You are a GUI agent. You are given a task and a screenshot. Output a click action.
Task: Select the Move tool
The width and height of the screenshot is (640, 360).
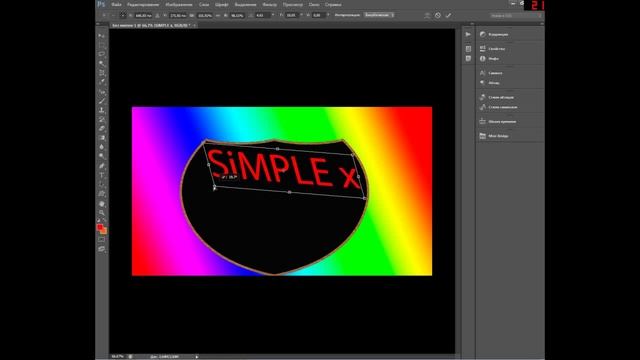point(101,36)
